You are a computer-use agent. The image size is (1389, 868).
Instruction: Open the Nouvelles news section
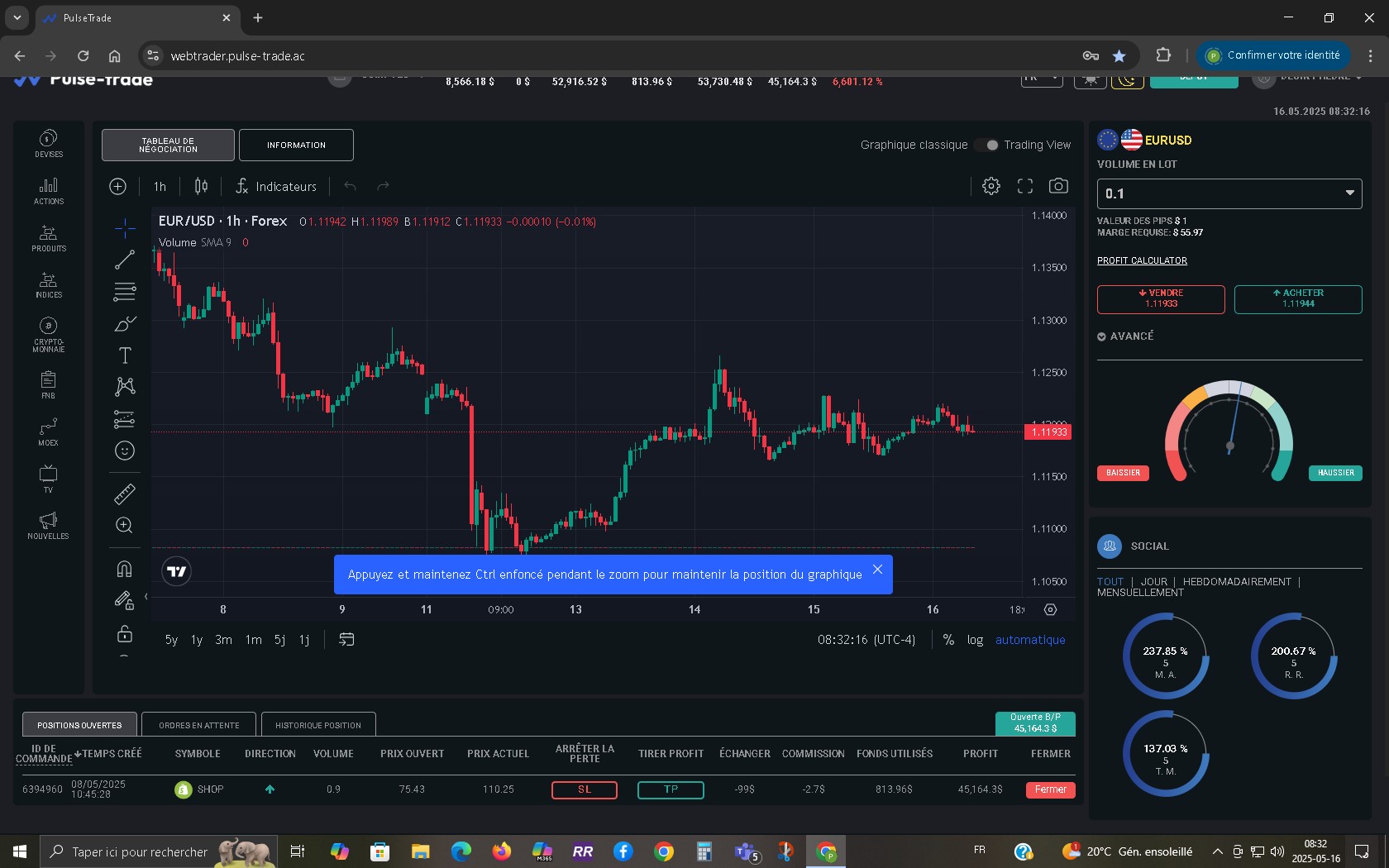tap(49, 525)
